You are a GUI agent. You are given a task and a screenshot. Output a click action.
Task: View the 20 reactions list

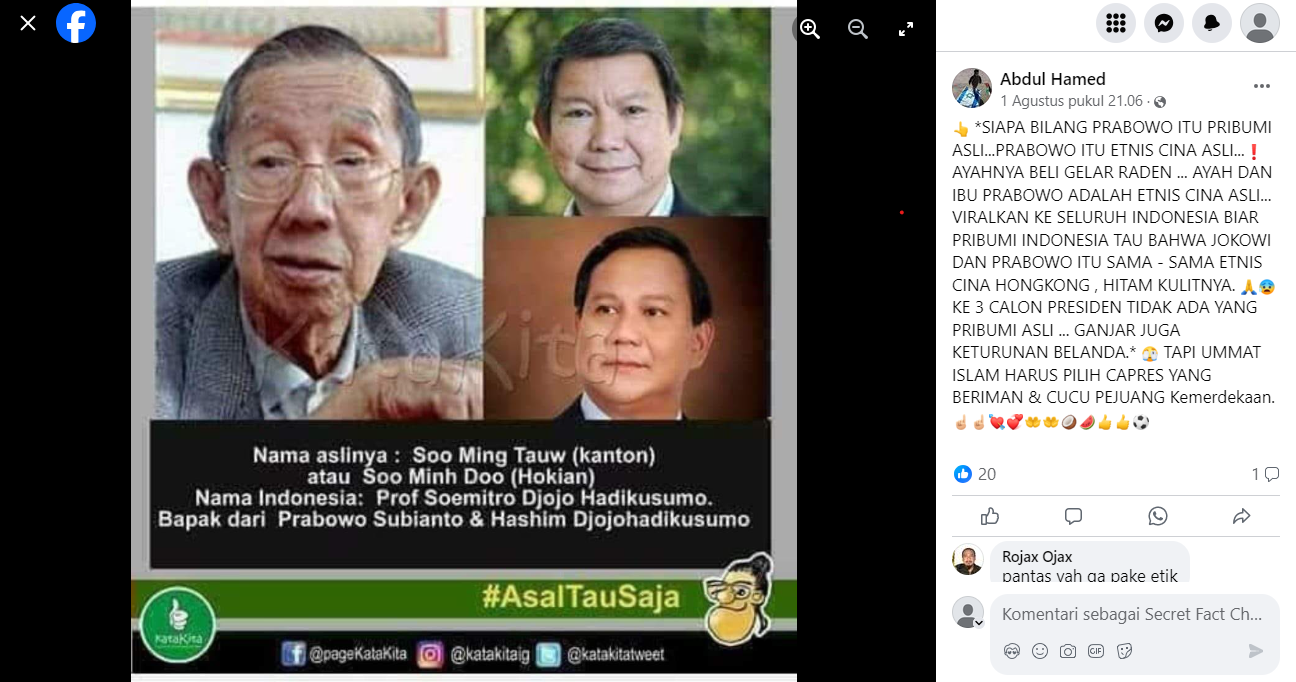pos(975,474)
